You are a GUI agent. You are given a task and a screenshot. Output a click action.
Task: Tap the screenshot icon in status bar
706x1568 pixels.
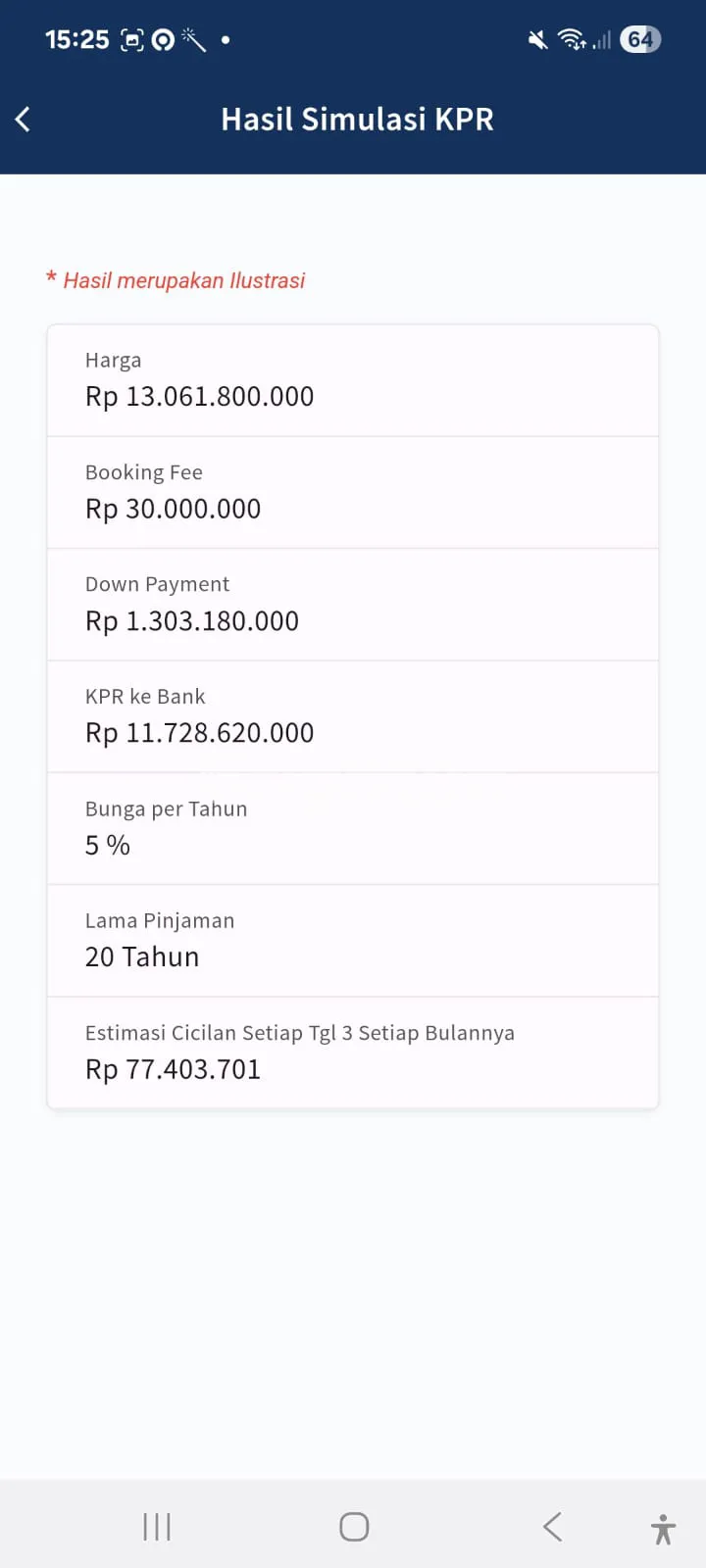(x=131, y=39)
